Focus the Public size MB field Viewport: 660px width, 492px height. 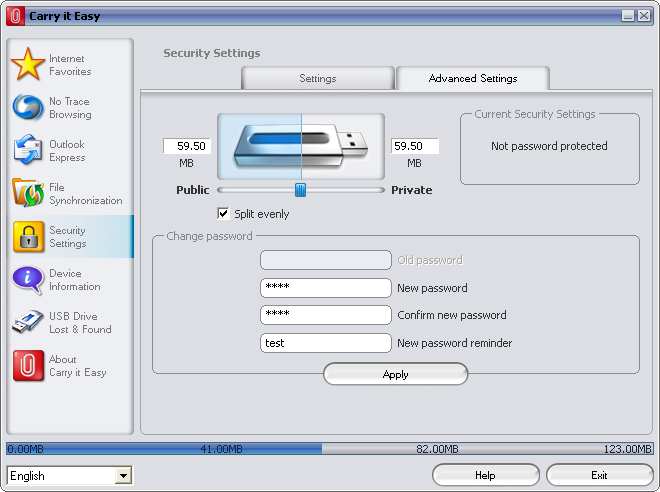coord(187,146)
